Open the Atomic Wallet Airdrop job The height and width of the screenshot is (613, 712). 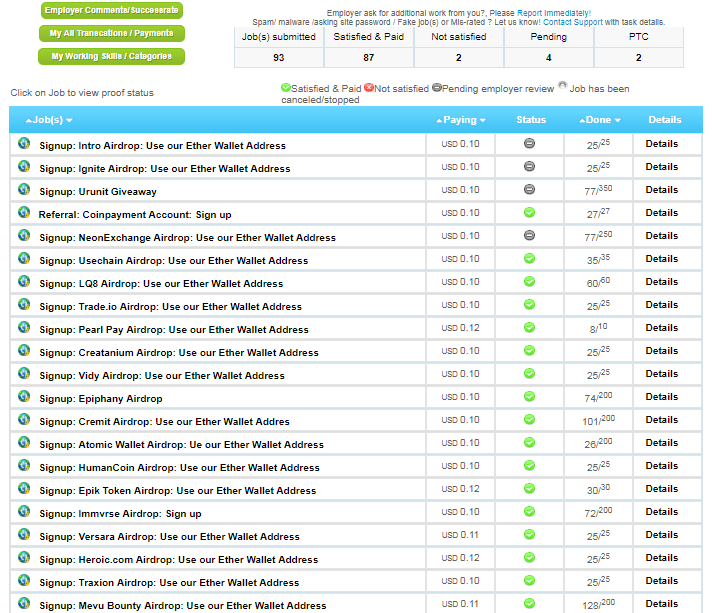coord(182,445)
